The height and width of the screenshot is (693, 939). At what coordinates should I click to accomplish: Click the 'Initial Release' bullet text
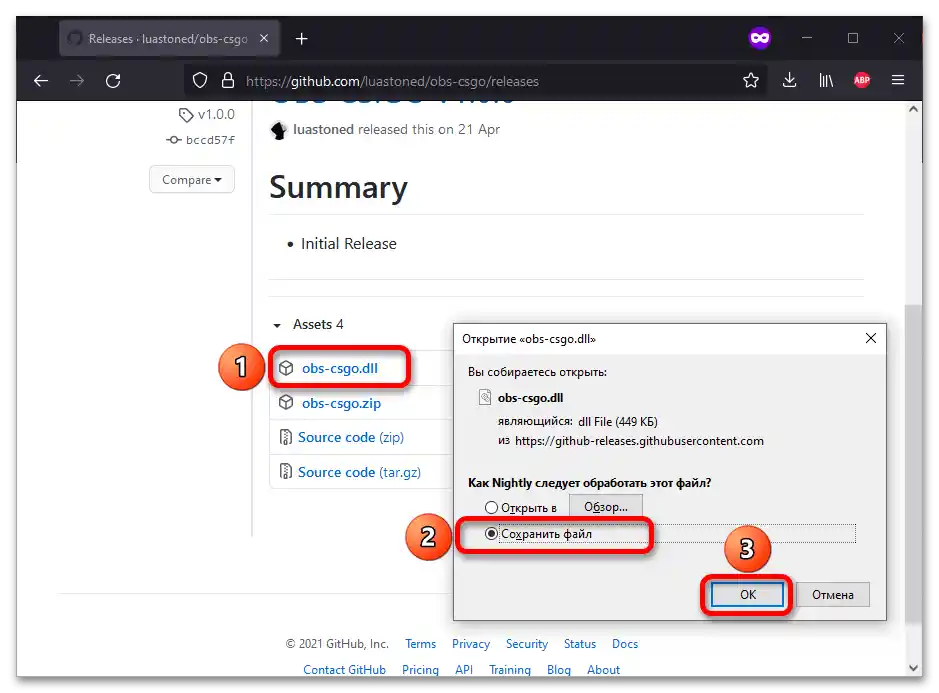pyautogui.click(x=349, y=244)
